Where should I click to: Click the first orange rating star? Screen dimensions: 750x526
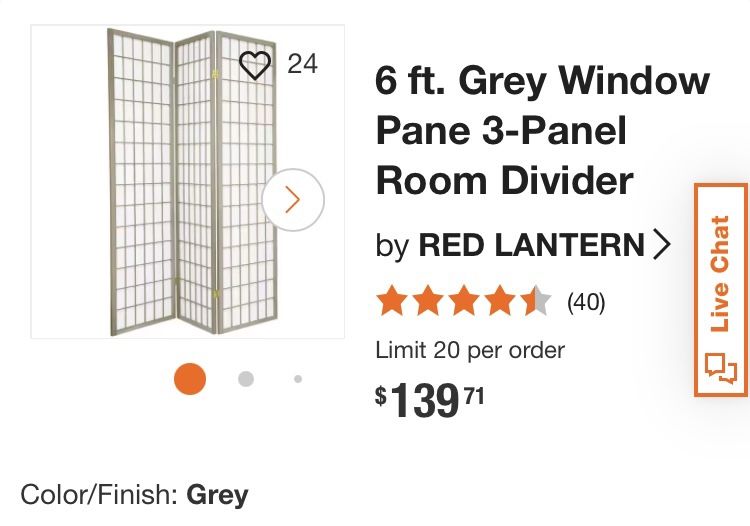click(391, 301)
